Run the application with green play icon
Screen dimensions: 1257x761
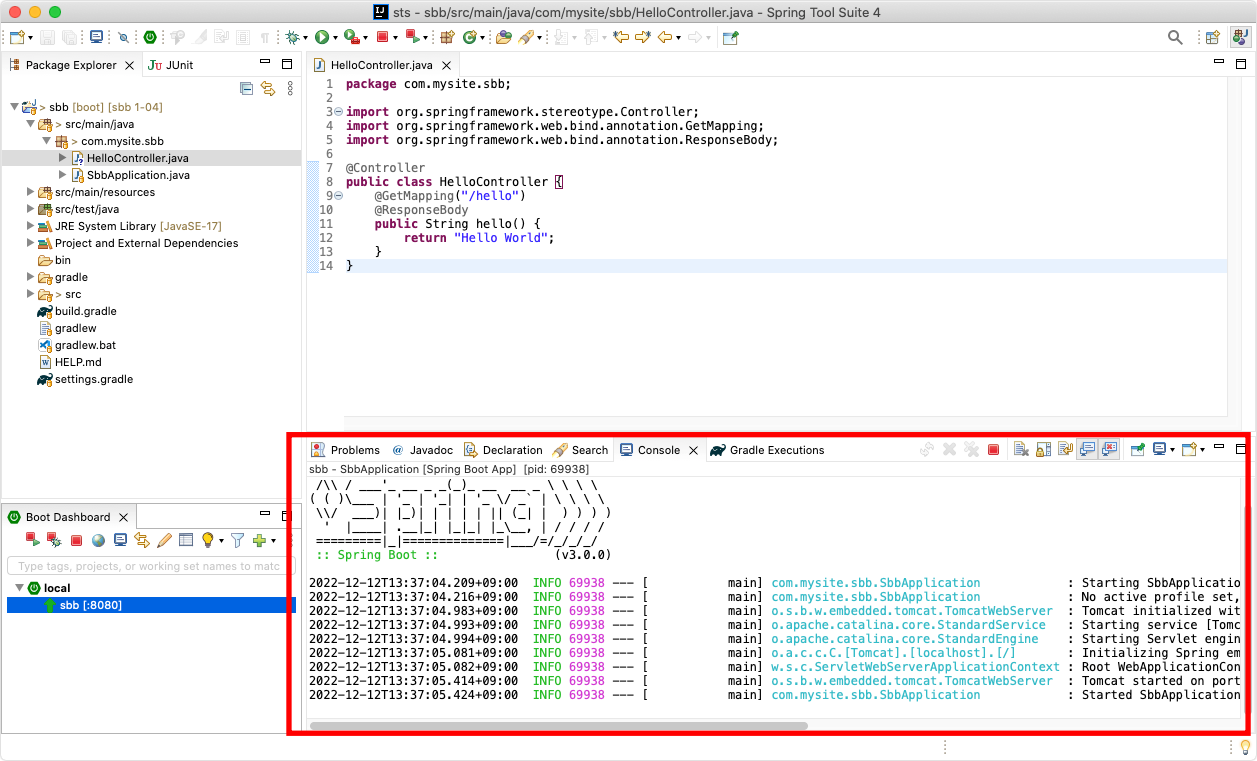(x=321, y=37)
